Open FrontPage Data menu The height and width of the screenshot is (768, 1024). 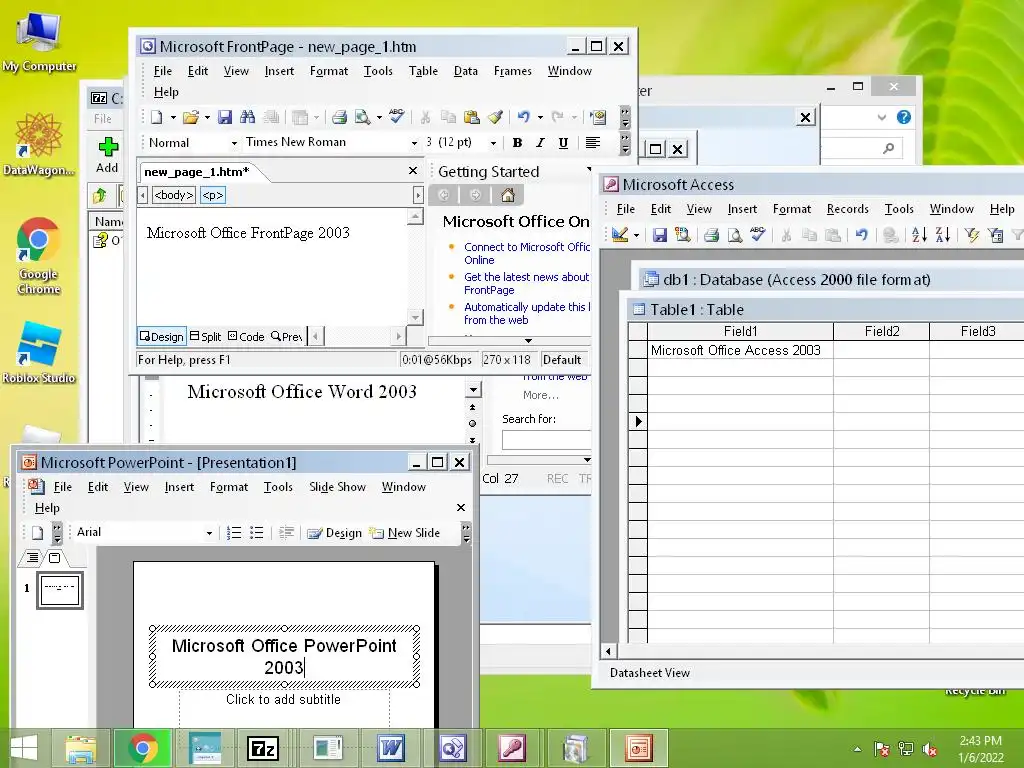pyautogui.click(x=466, y=71)
